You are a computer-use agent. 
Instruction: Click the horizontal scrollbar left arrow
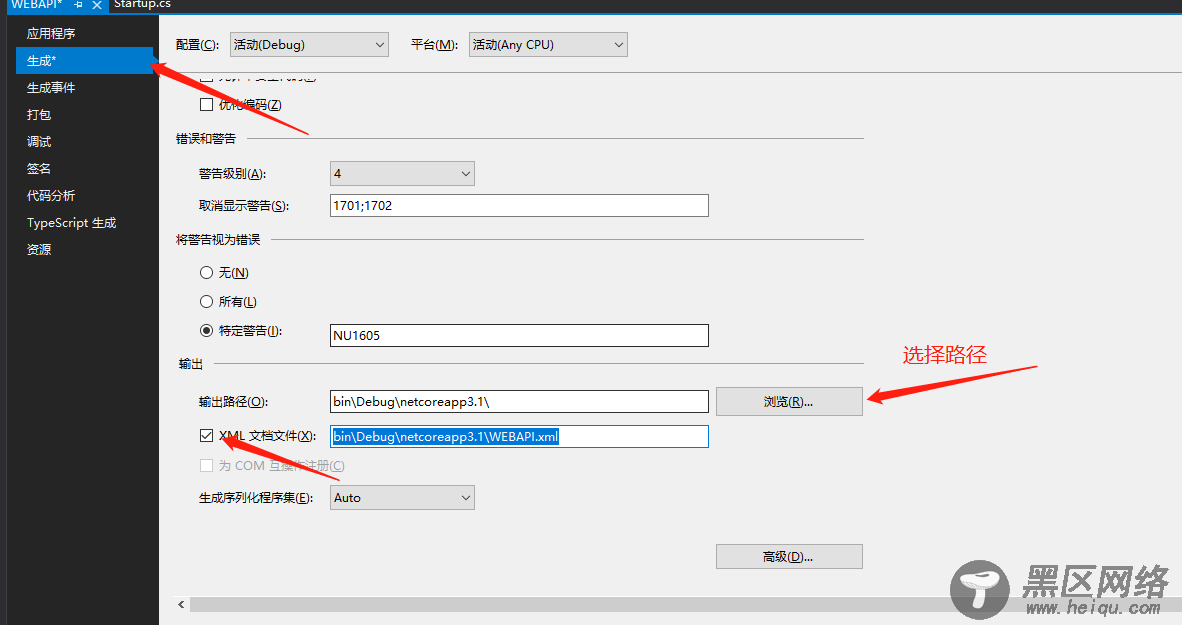181,605
